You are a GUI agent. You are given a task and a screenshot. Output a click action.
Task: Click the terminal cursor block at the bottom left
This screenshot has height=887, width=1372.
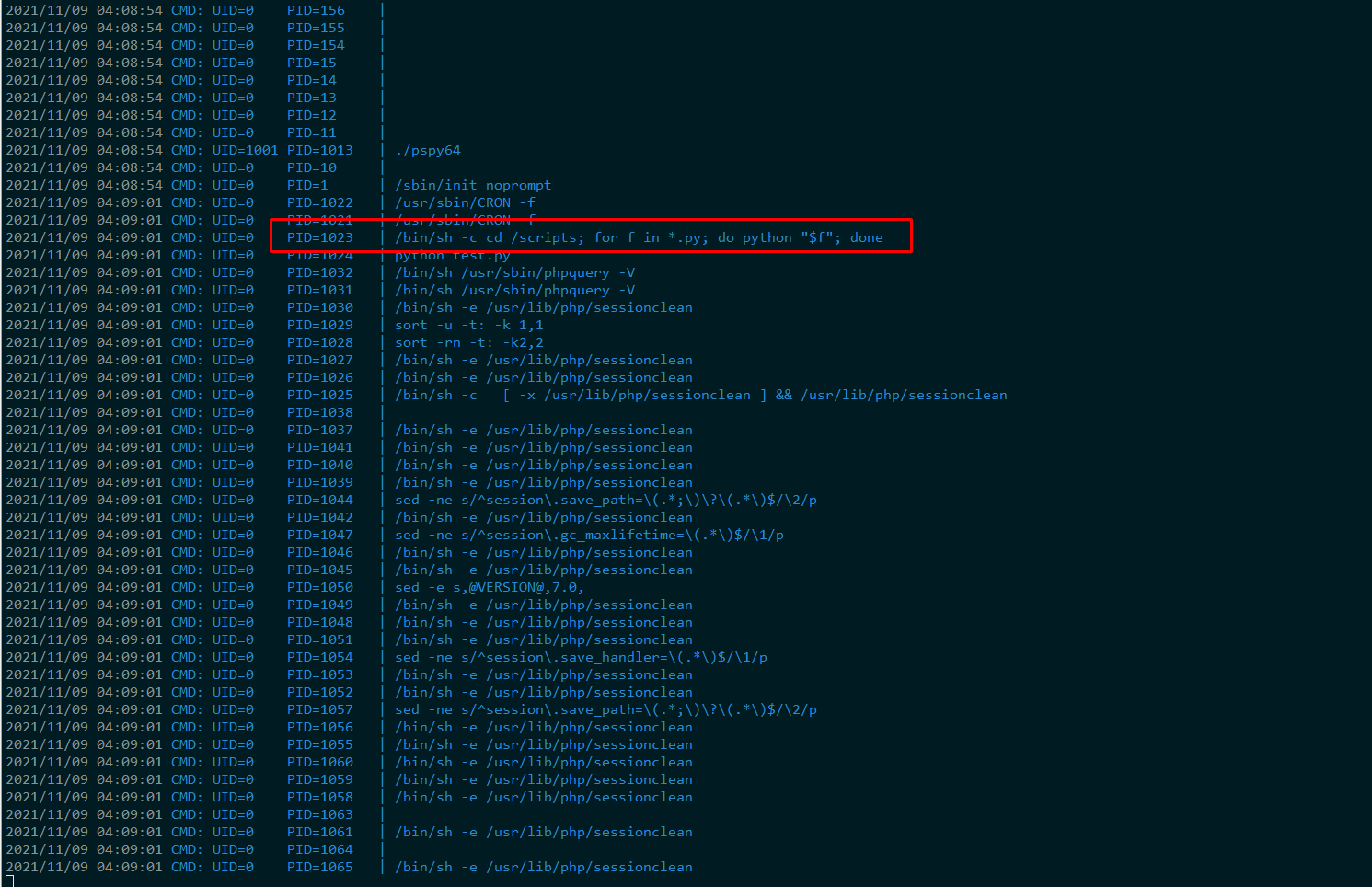coord(9,881)
